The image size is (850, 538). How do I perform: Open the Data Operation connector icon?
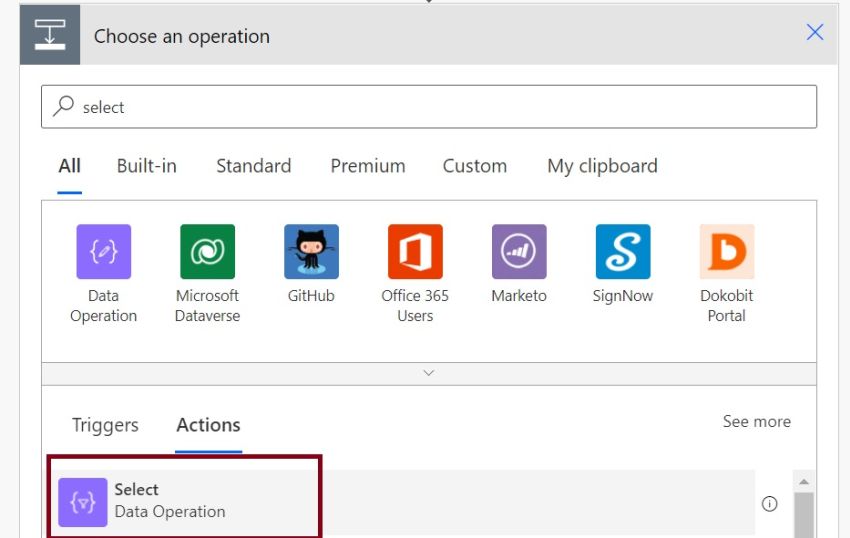coord(104,252)
